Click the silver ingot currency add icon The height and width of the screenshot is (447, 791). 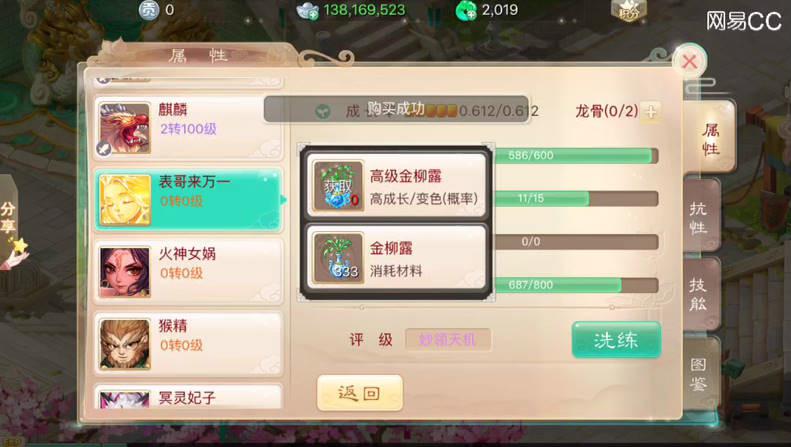(307, 11)
